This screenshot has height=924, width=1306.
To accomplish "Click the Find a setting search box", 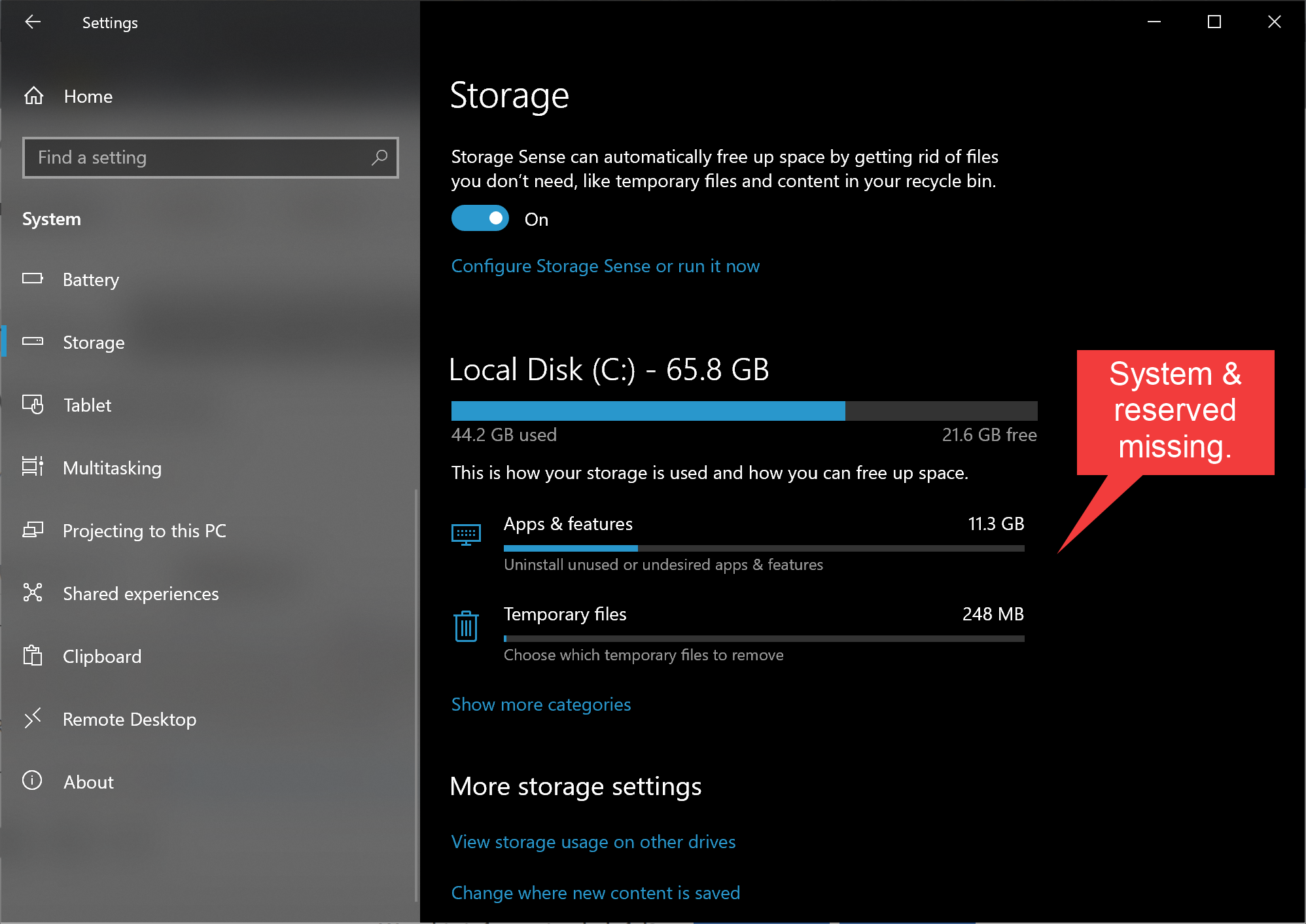I will pos(196,158).
